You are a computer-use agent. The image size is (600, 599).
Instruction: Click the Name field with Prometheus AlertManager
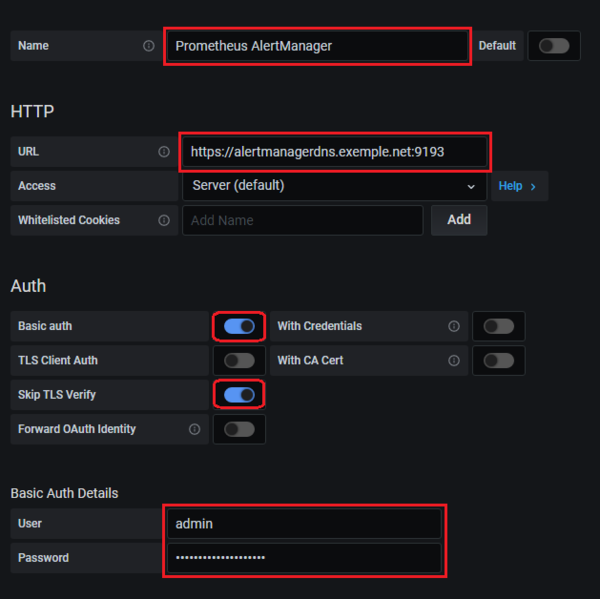(x=316, y=46)
